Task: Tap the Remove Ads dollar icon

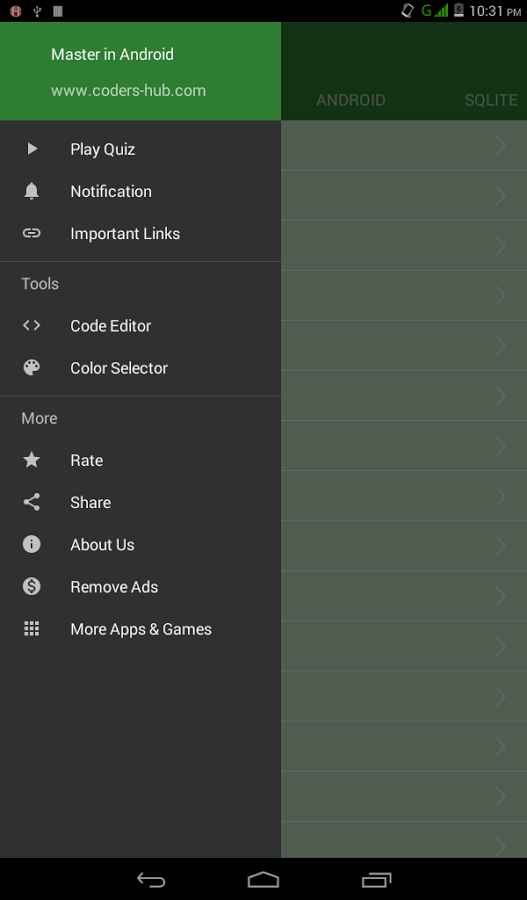Action: click(32, 587)
